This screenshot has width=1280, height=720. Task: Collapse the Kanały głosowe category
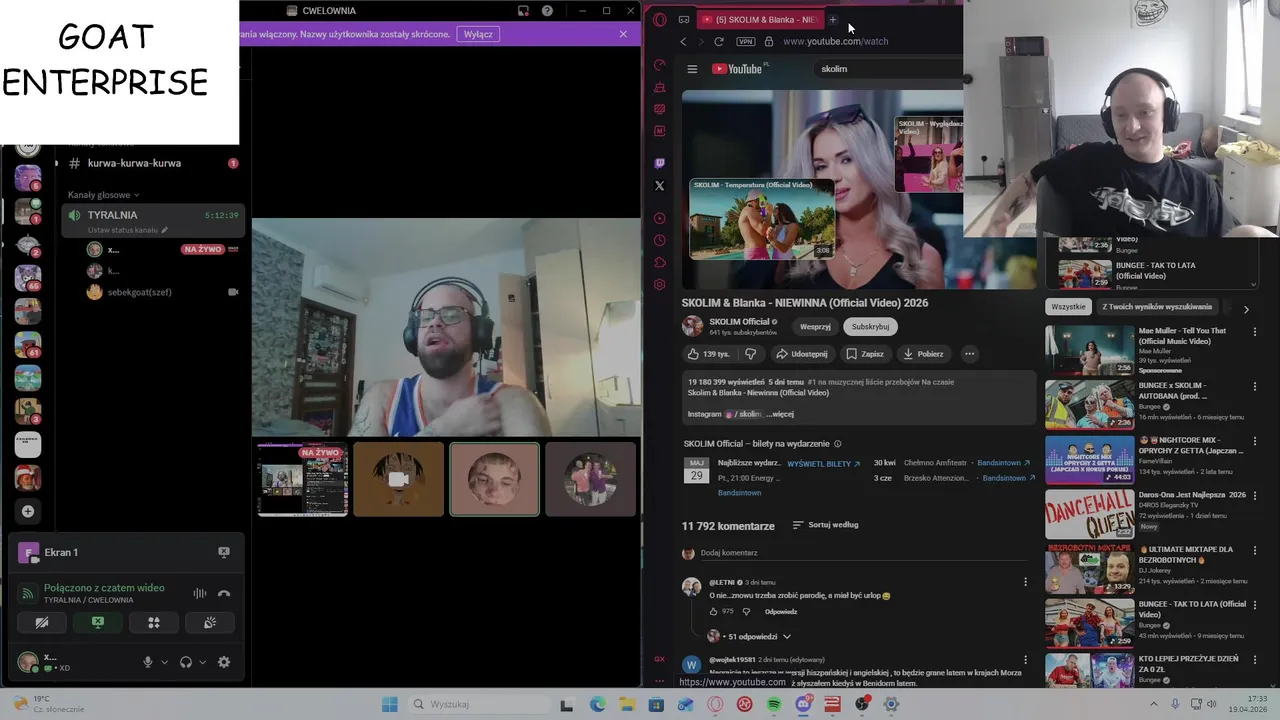coord(103,195)
